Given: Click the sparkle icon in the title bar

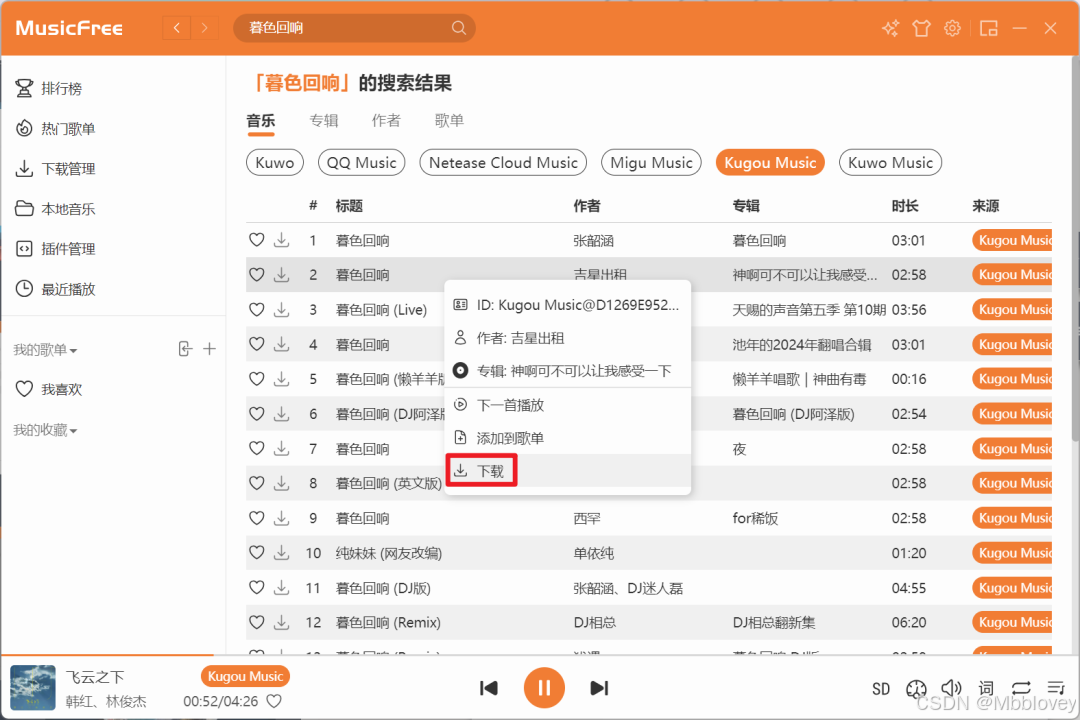Looking at the screenshot, I should pyautogui.click(x=890, y=28).
